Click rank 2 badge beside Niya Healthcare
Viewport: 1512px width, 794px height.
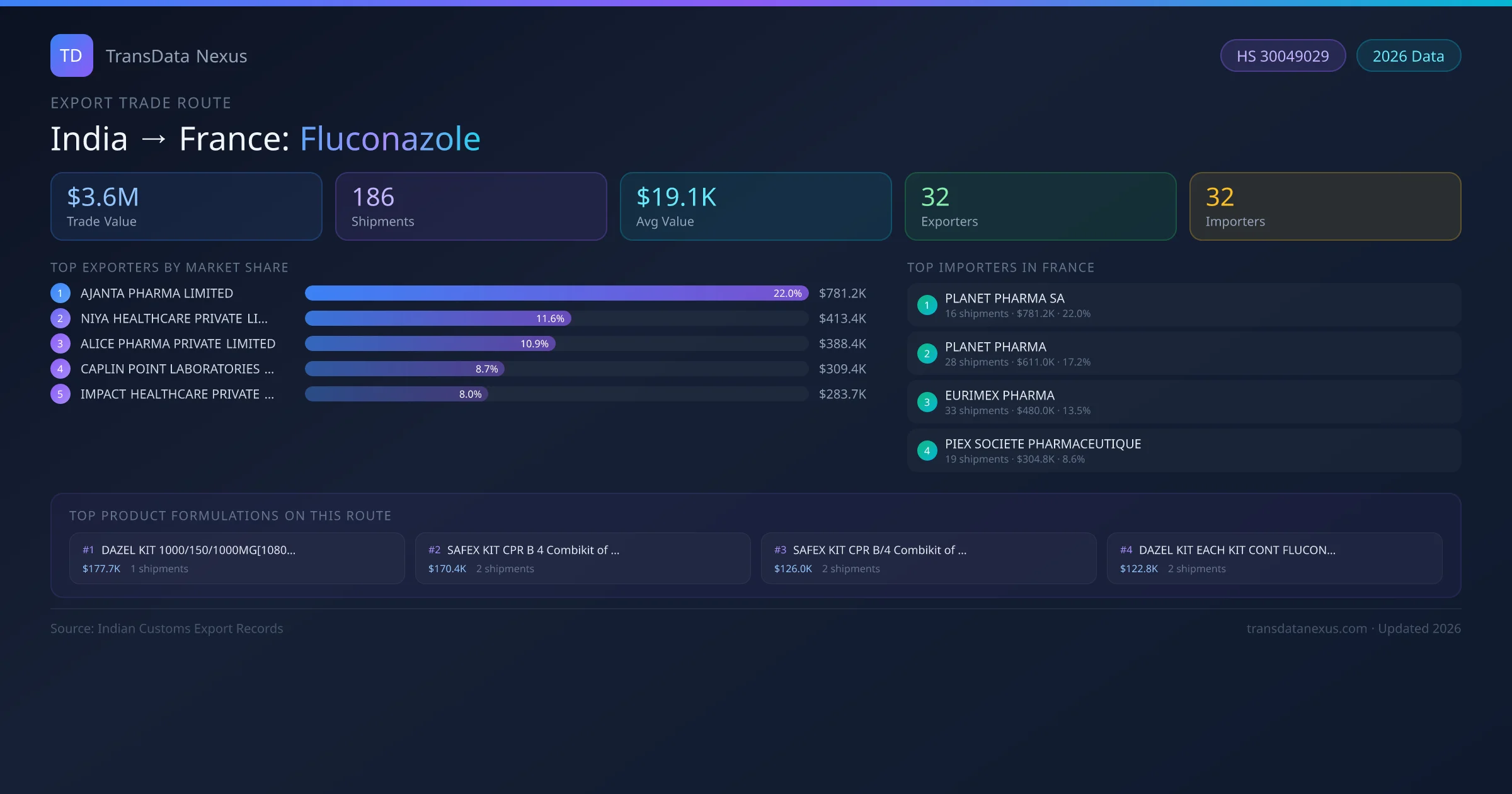point(60,318)
